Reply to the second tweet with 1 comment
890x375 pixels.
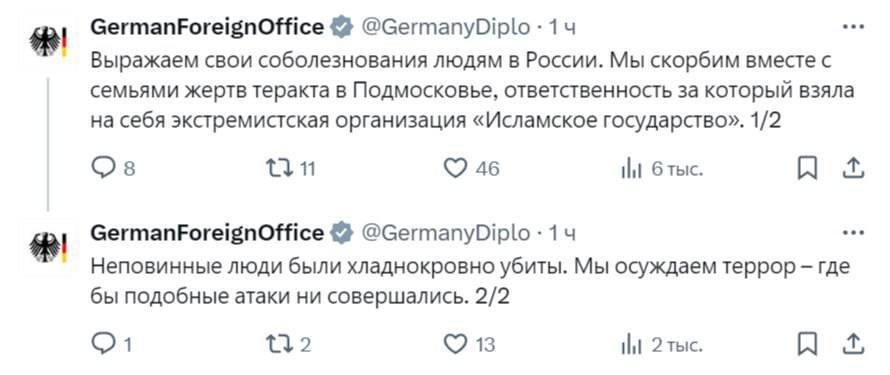coord(112,344)
